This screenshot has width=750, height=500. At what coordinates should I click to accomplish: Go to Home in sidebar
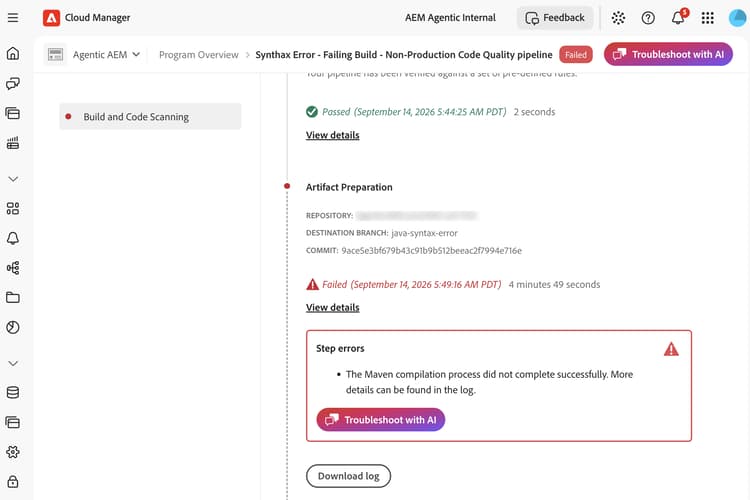(x=13, y=53)
